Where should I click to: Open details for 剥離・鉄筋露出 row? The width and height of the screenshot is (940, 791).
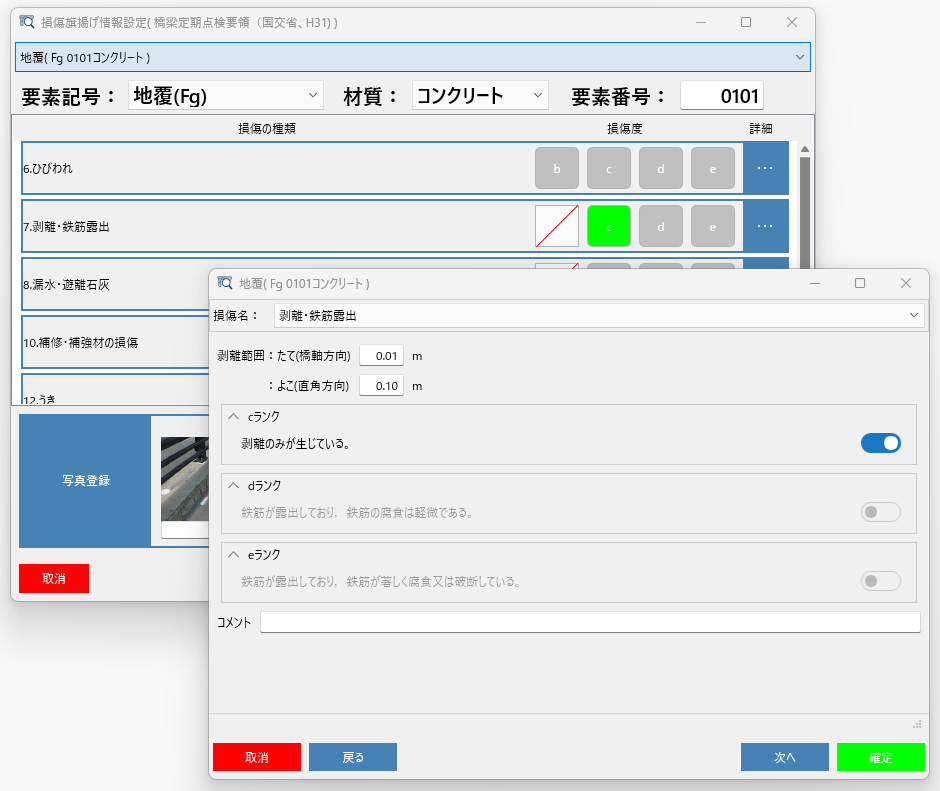(x=765, y=227)
